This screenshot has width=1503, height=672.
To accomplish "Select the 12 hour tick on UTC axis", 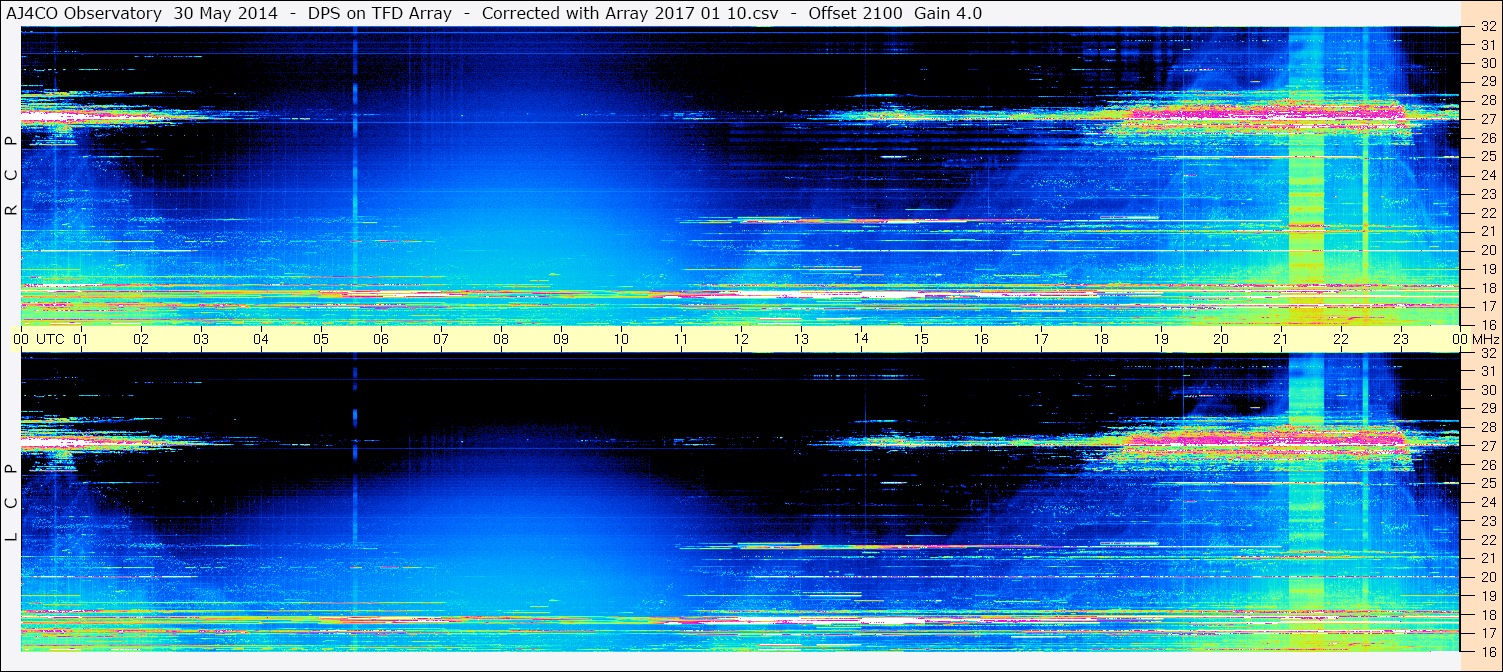I will tap(740, 339).
